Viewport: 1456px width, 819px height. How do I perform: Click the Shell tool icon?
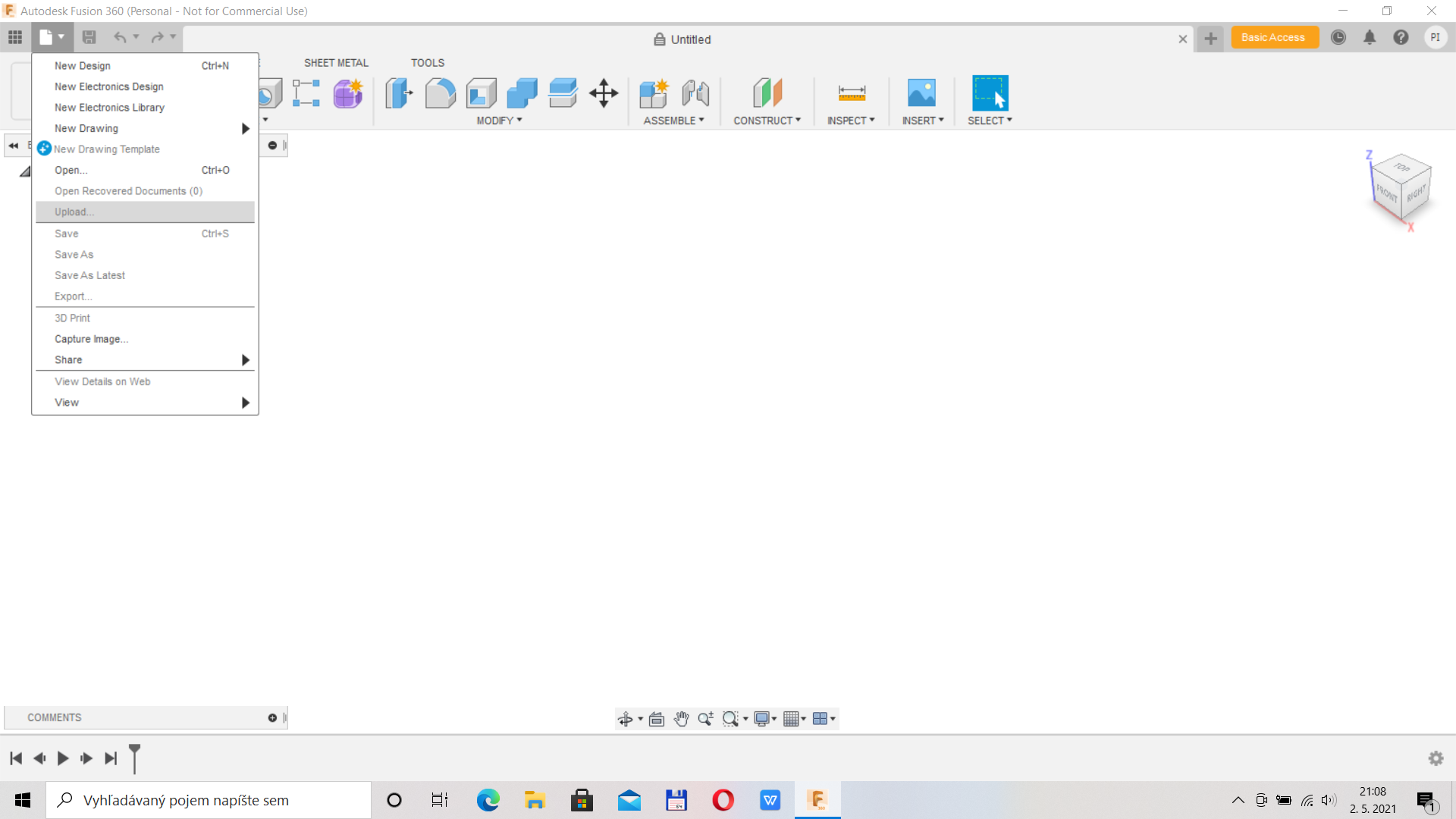pos(481,93)
